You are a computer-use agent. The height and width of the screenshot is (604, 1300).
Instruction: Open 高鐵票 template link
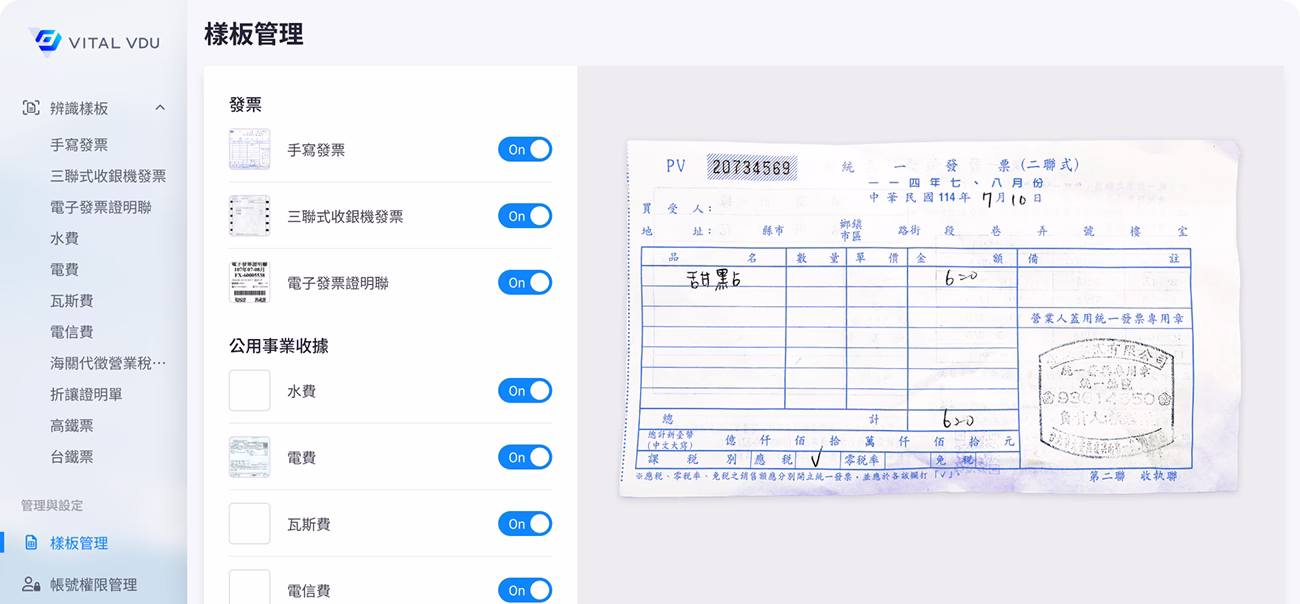pyautogui.click(x=72, y=425)
